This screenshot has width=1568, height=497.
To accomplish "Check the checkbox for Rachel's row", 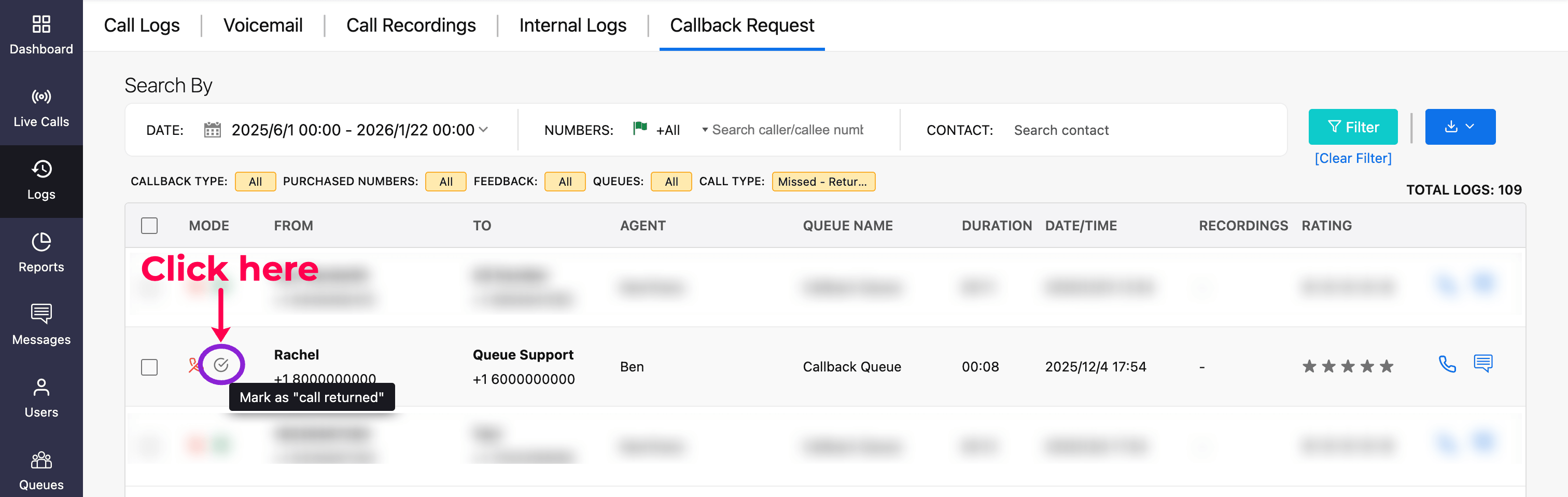I will (149, 367).
